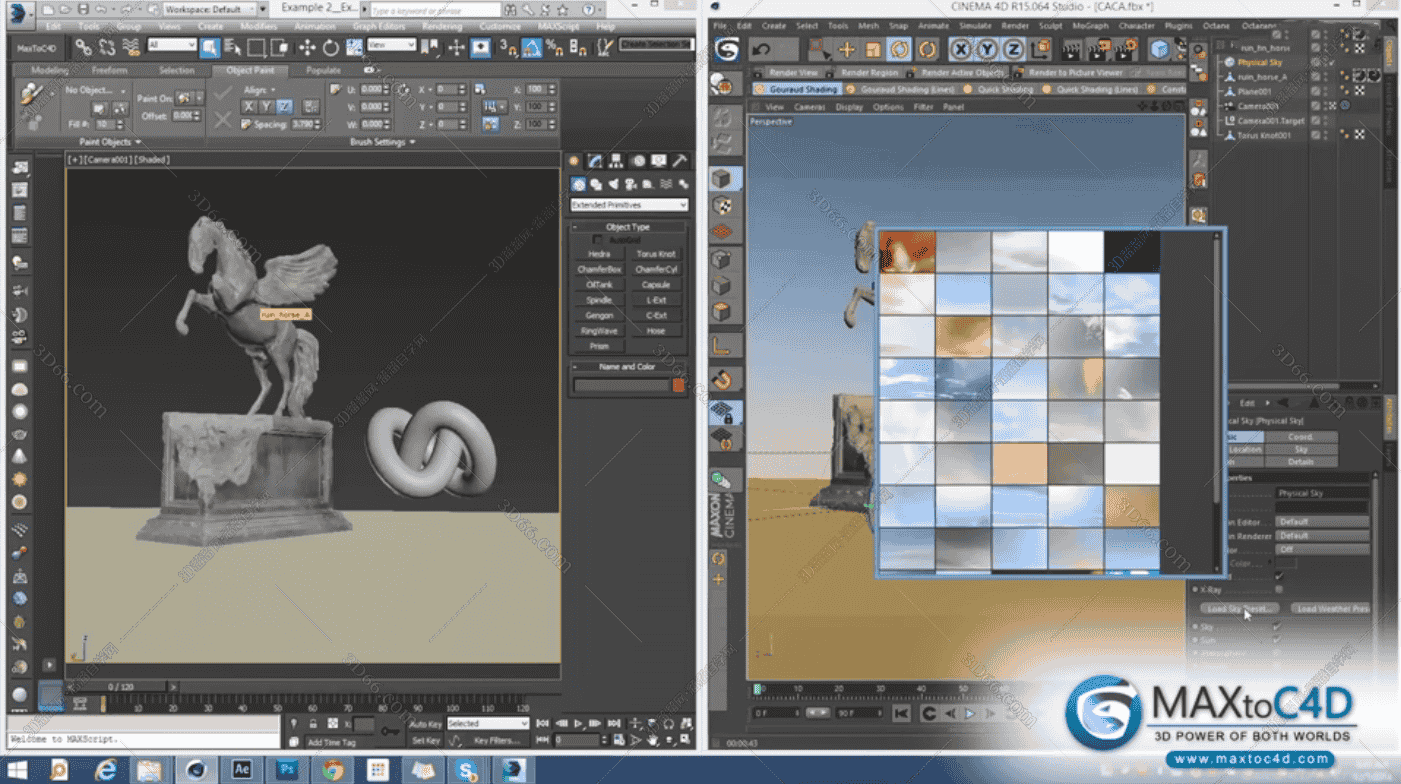This screenshot has width=1401, height=784.
Task: Click the Select and Move icon in 3ds Max
Action: coord(307,47)
